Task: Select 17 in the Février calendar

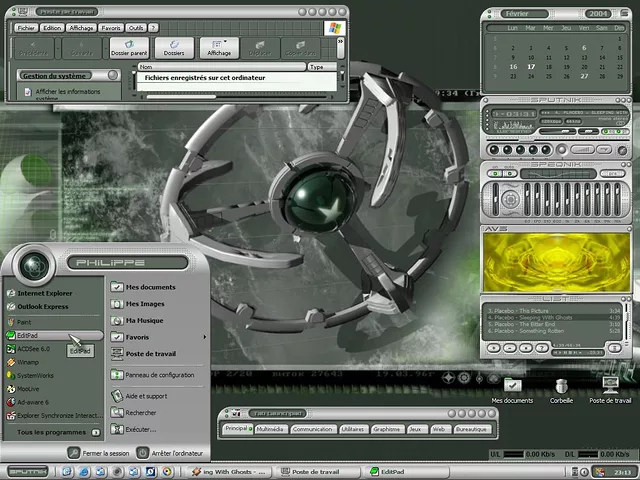Action: tap(531, 67)
